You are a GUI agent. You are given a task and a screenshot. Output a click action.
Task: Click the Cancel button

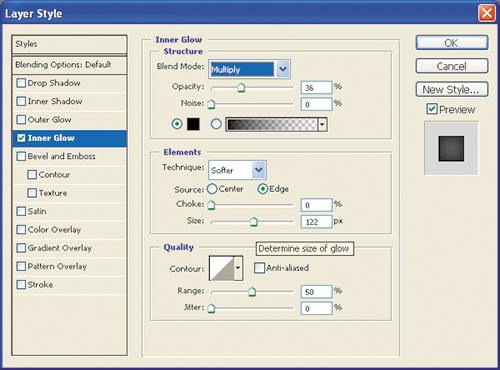[452, 66]
